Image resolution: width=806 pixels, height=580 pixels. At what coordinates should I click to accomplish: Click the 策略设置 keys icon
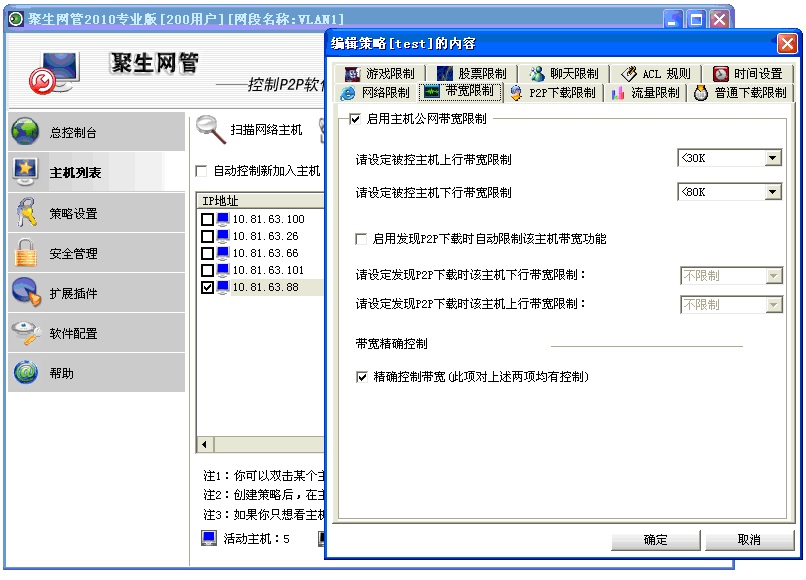[x=26, y=213]
